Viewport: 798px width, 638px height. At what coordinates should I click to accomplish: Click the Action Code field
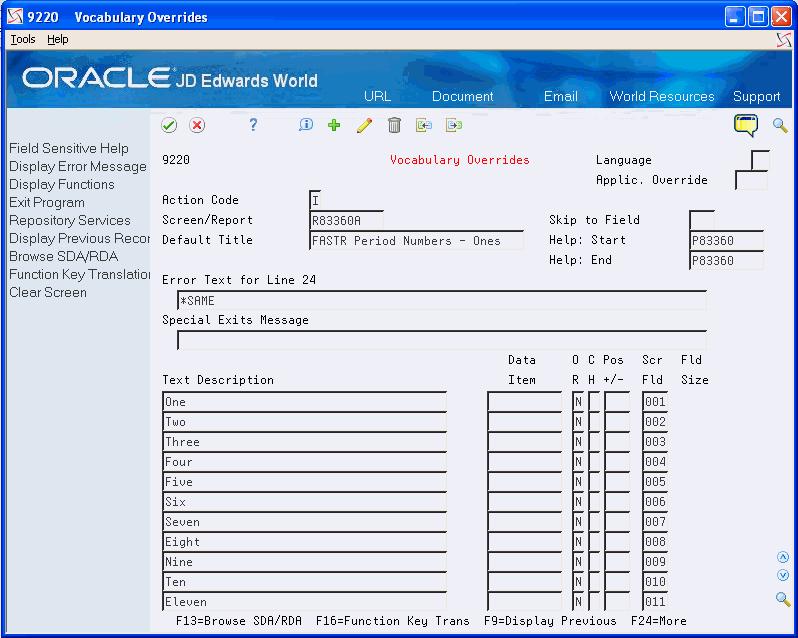click(x=316, y=200)
